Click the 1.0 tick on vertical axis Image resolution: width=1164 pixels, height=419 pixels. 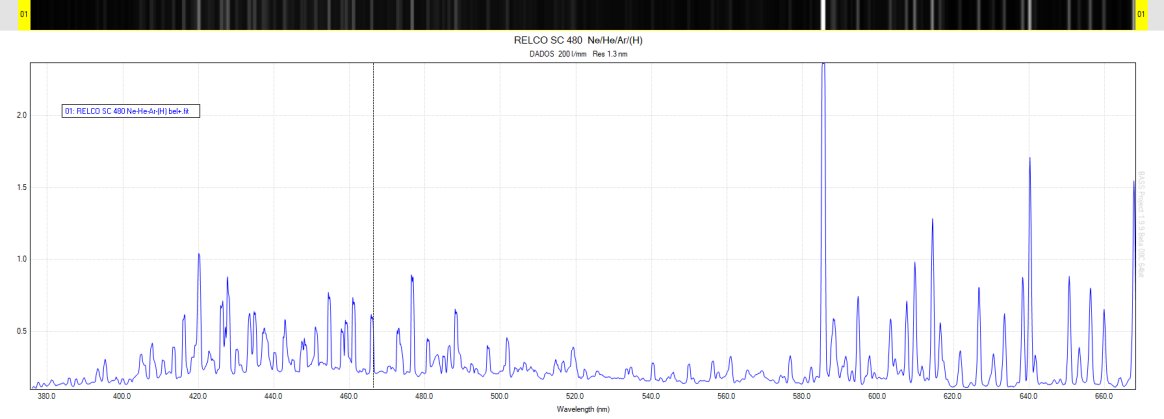tap(19, 259)
